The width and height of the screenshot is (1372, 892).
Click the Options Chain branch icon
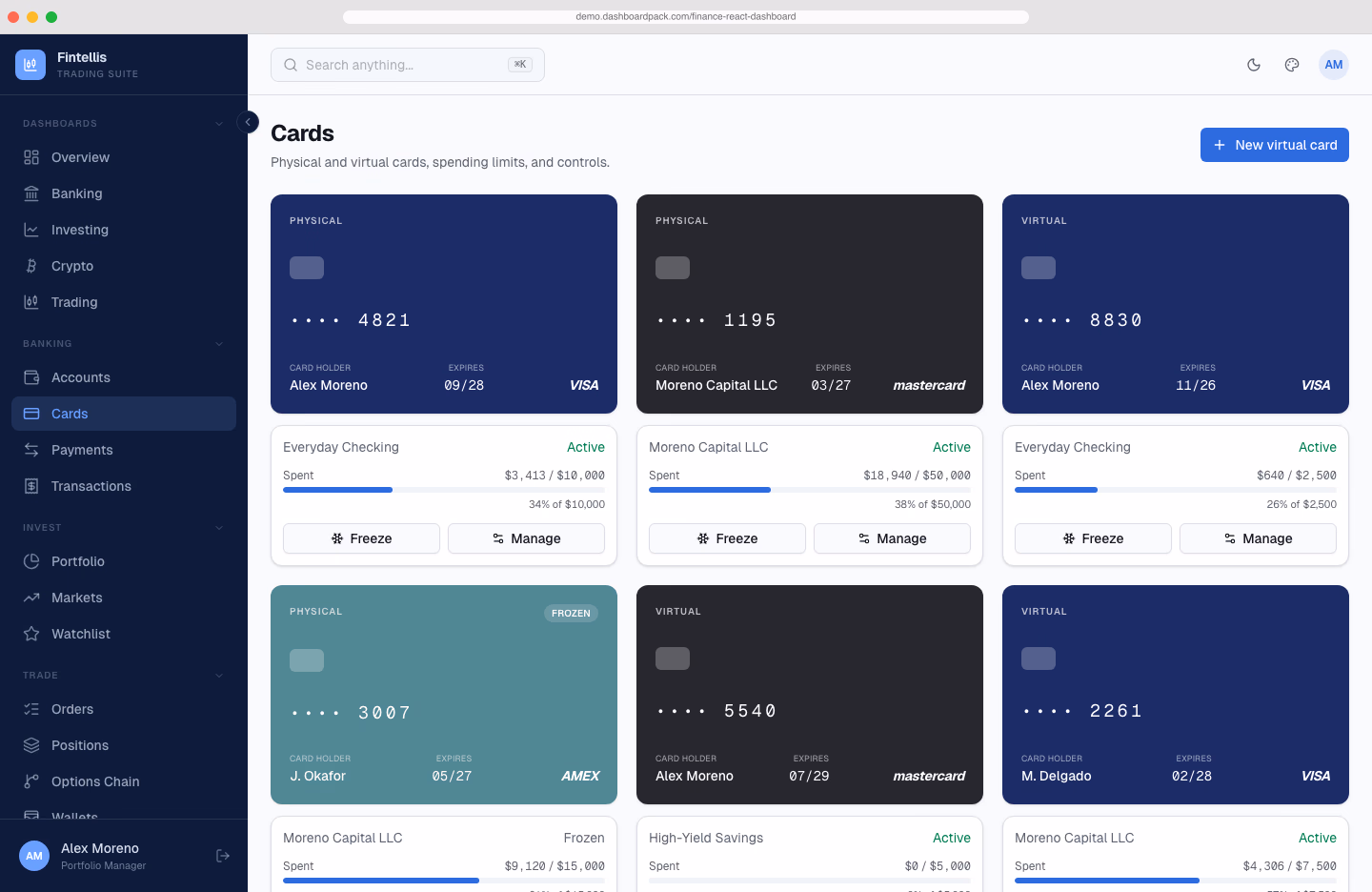(31, 781)
